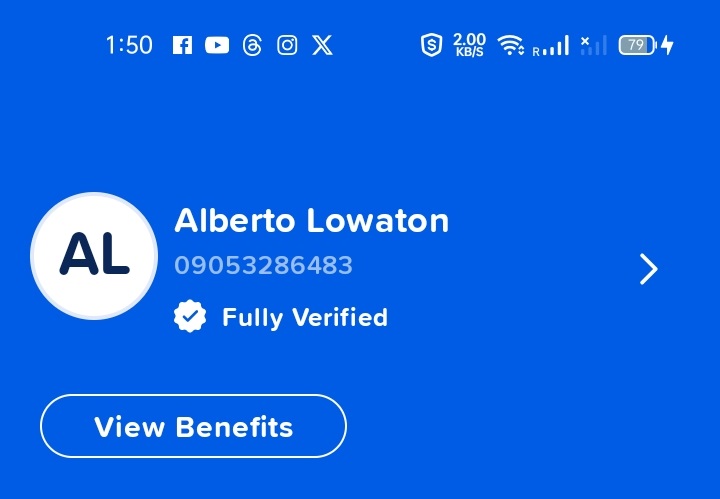
Task: Tap the phone number 09053286483
Action: click(x=264, y=265)
